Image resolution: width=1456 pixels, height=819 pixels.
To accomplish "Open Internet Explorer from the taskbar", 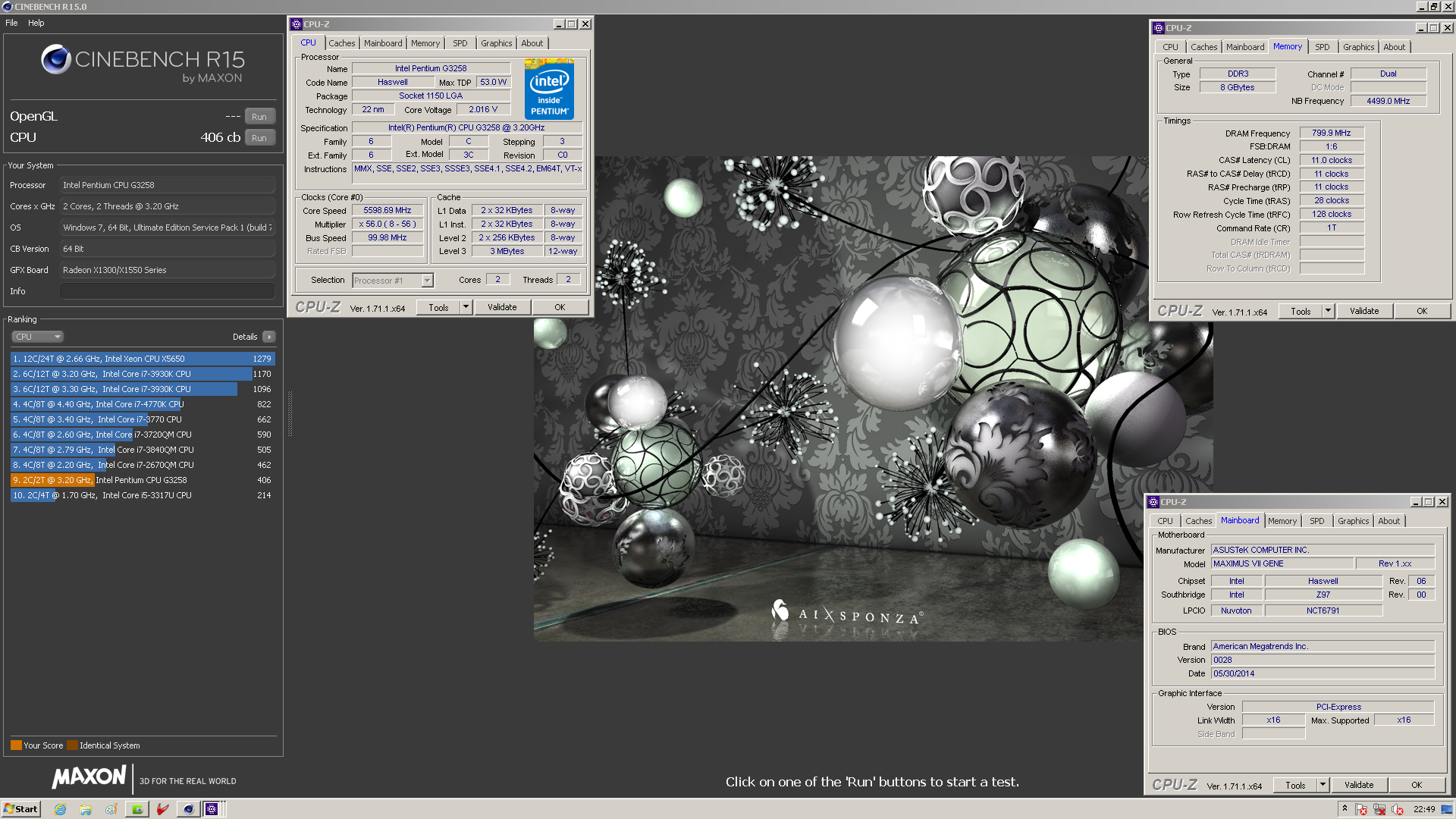I will tap(61, 809).
